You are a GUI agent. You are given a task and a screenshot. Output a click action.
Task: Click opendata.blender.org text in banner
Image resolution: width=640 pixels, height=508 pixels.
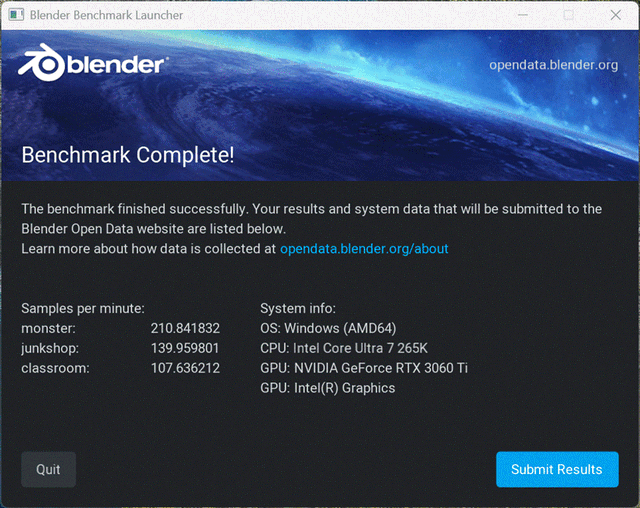(553, 65)
